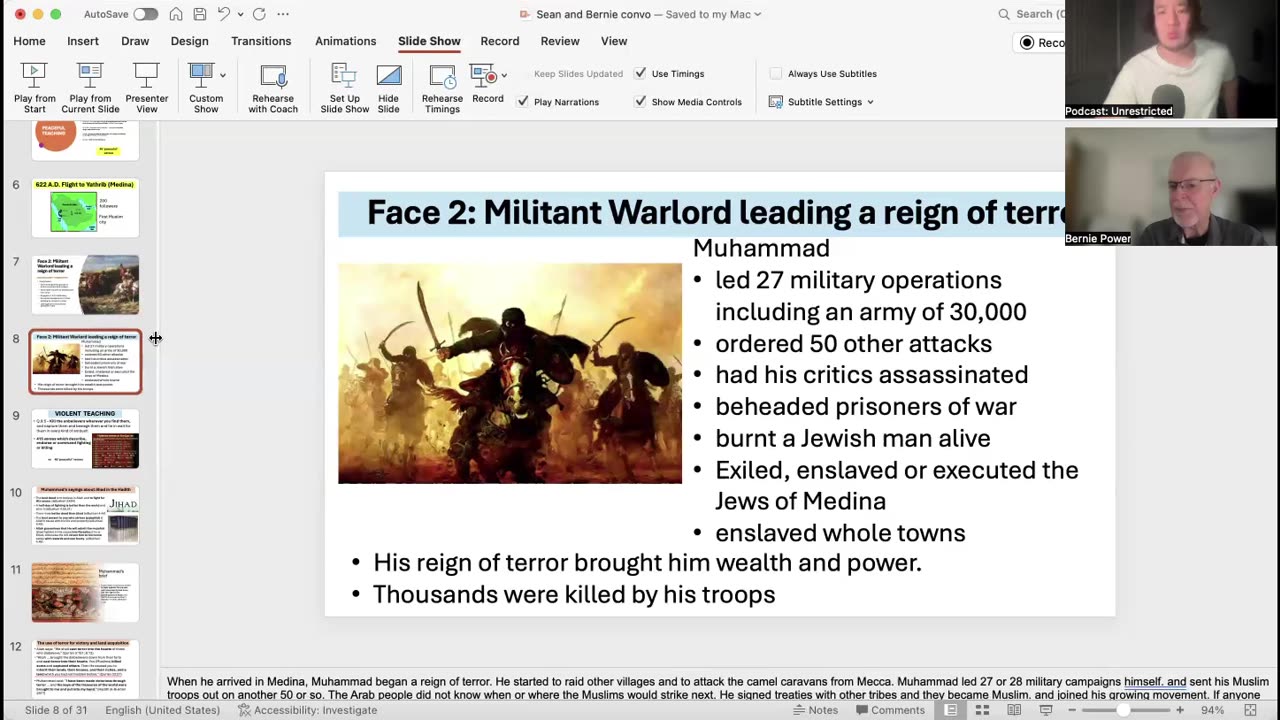Click the Redo icon

pyautogui.click(x=259, y=14)
